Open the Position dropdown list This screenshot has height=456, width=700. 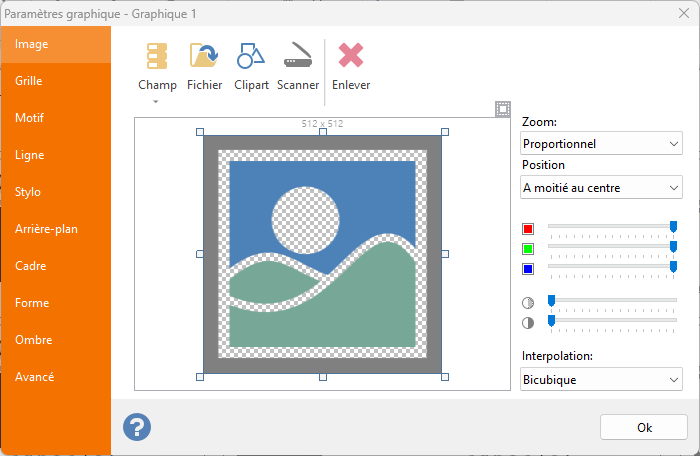(602, 187)
